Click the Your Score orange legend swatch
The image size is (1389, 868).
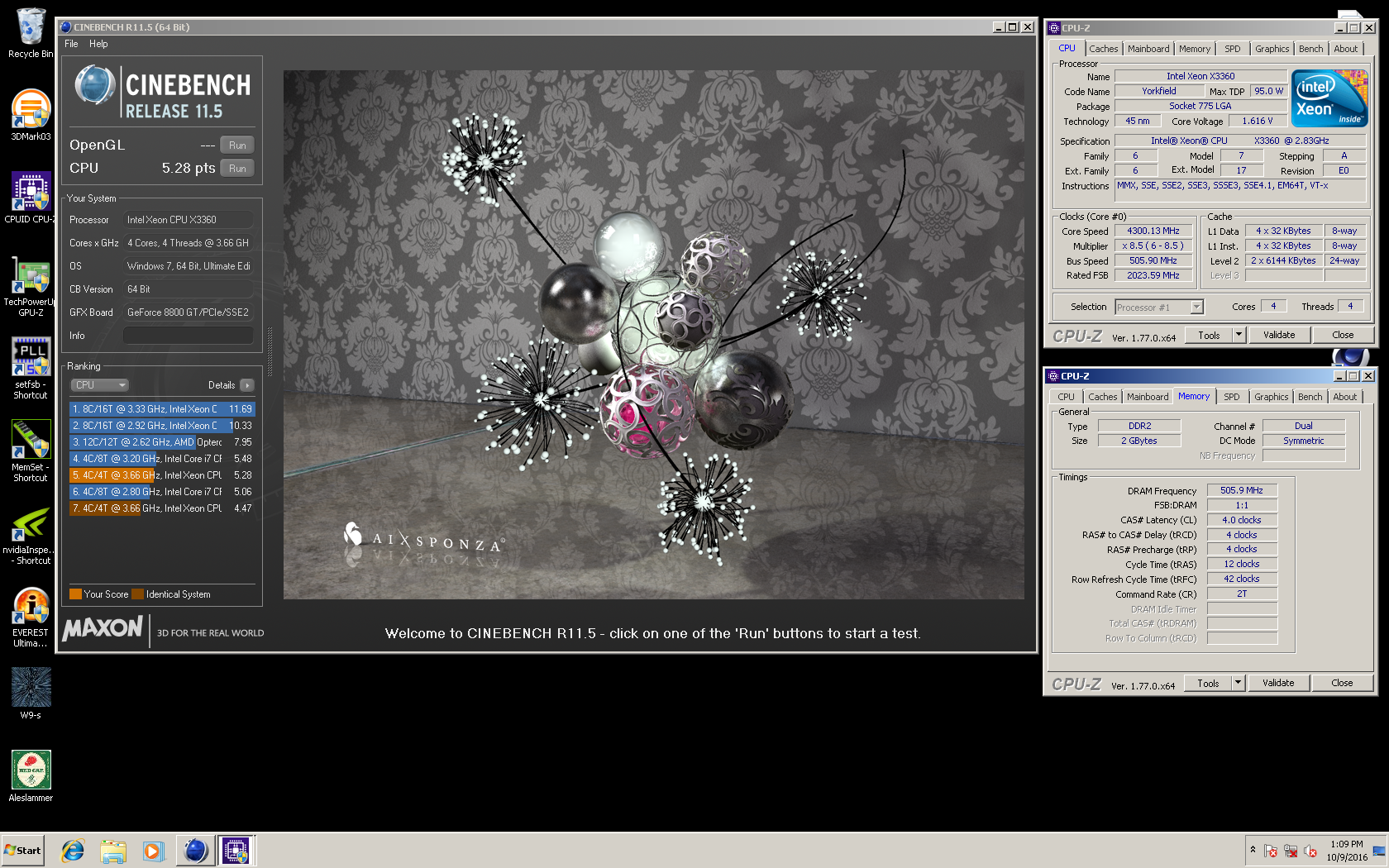point(75,594)
